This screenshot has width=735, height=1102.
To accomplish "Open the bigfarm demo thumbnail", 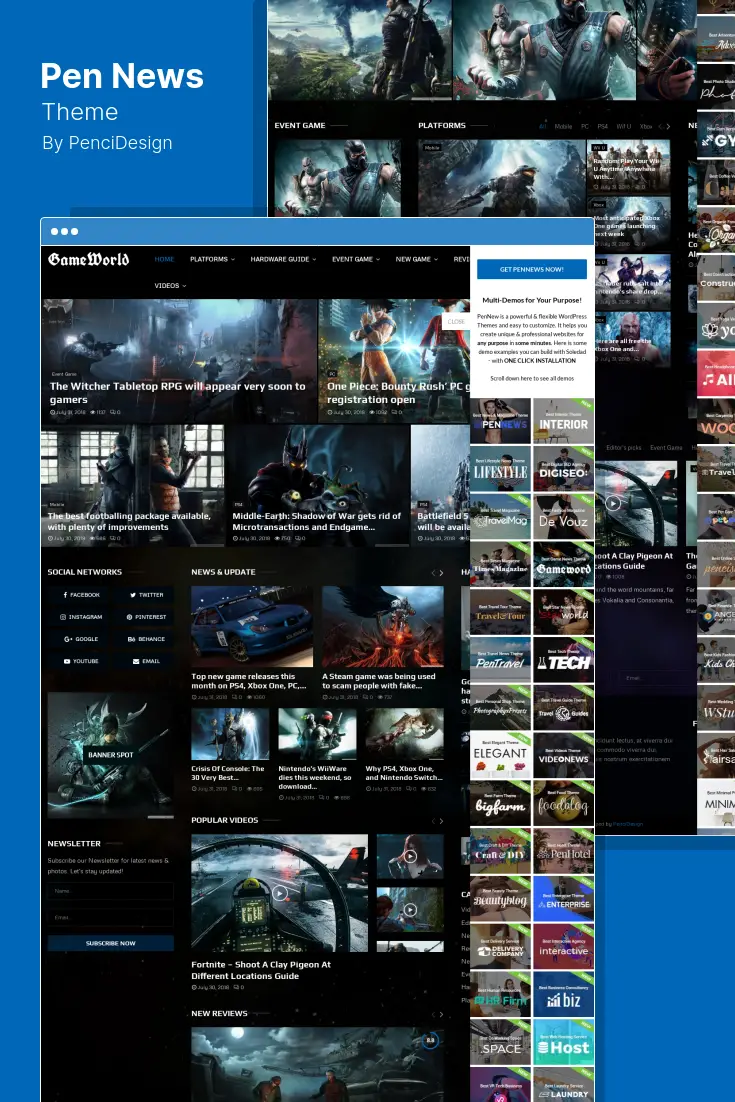I will tap(500, 803).
